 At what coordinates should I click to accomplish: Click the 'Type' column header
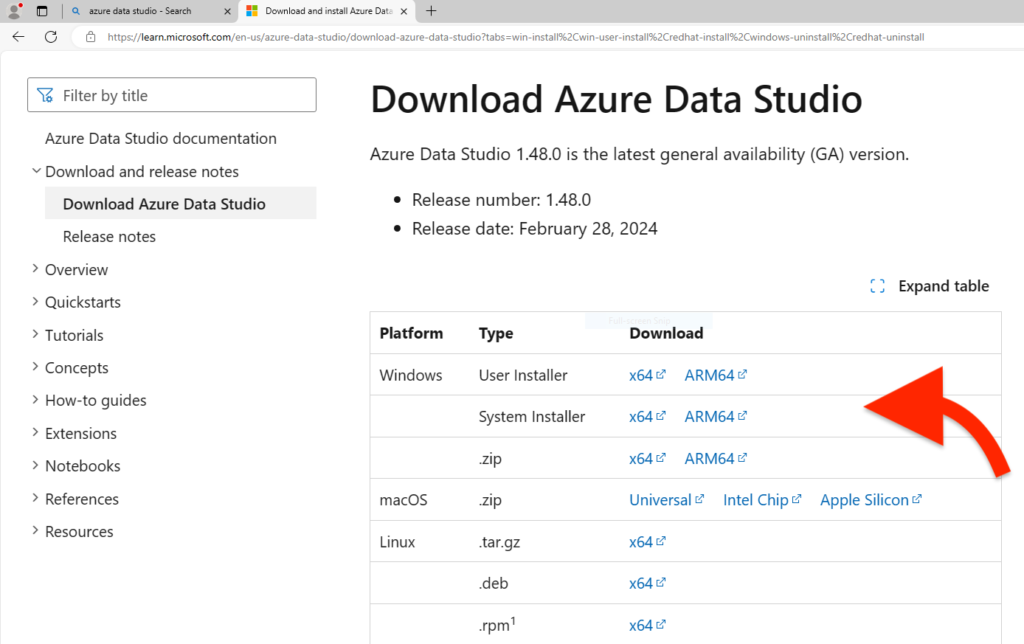pyautogui.click(x=496, y=334)
